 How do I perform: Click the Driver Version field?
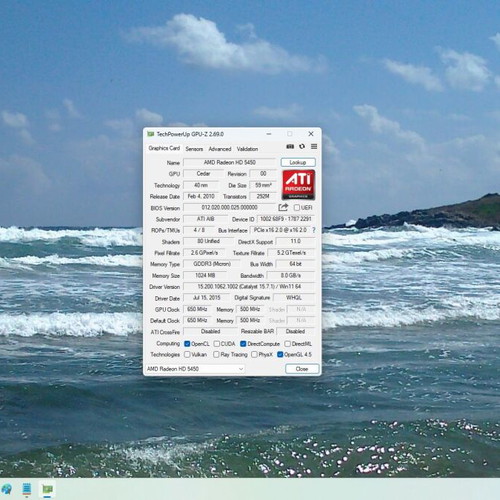pyautogui.click(x=249, y=287)
